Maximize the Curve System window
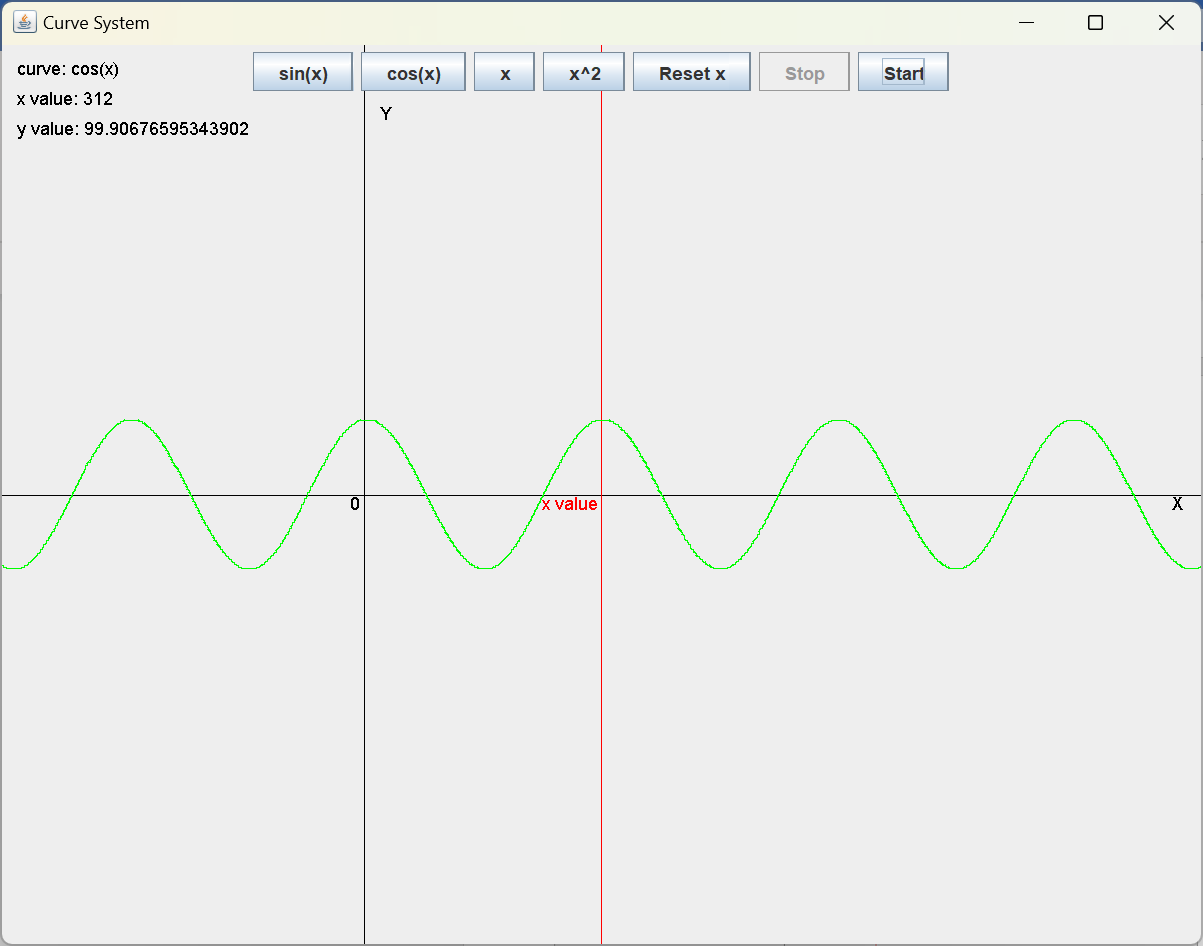Image resolution: width=1203 pixels, height=946 pixels. point(1095,23)
